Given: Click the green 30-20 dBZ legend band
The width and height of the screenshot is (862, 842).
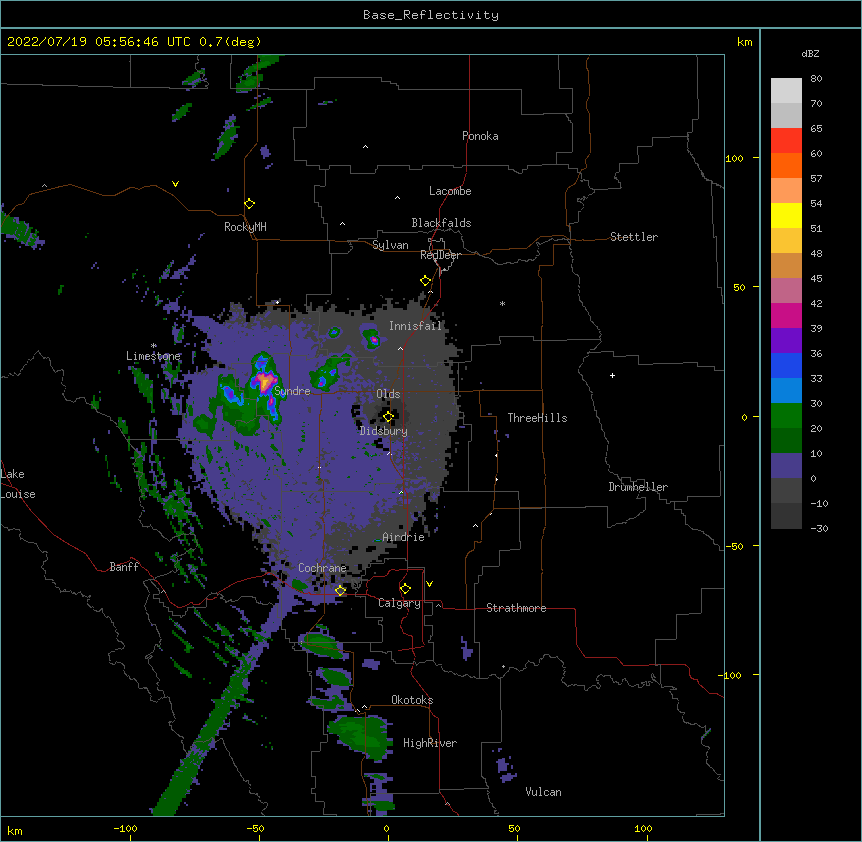Looking at the screenshot, I should point(786,416).
